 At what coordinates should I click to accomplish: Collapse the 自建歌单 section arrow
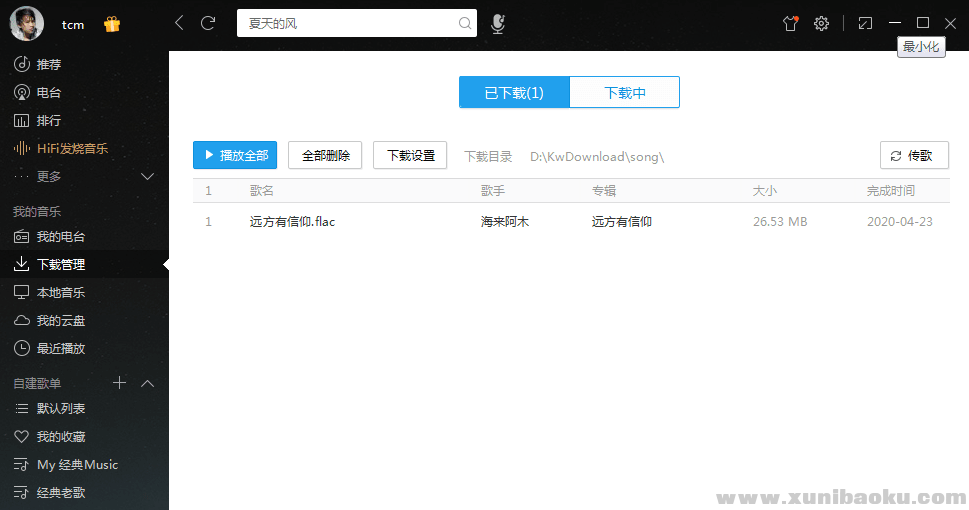pyautogui.click(x=148, y=383)
